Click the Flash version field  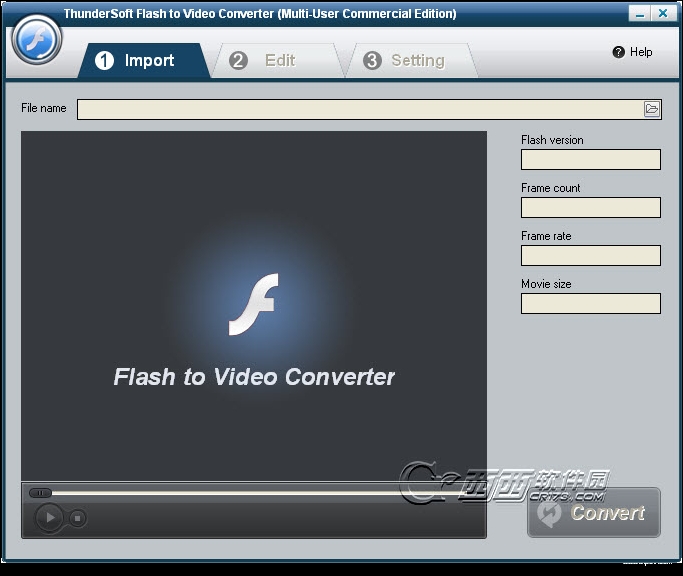point(591,159)
